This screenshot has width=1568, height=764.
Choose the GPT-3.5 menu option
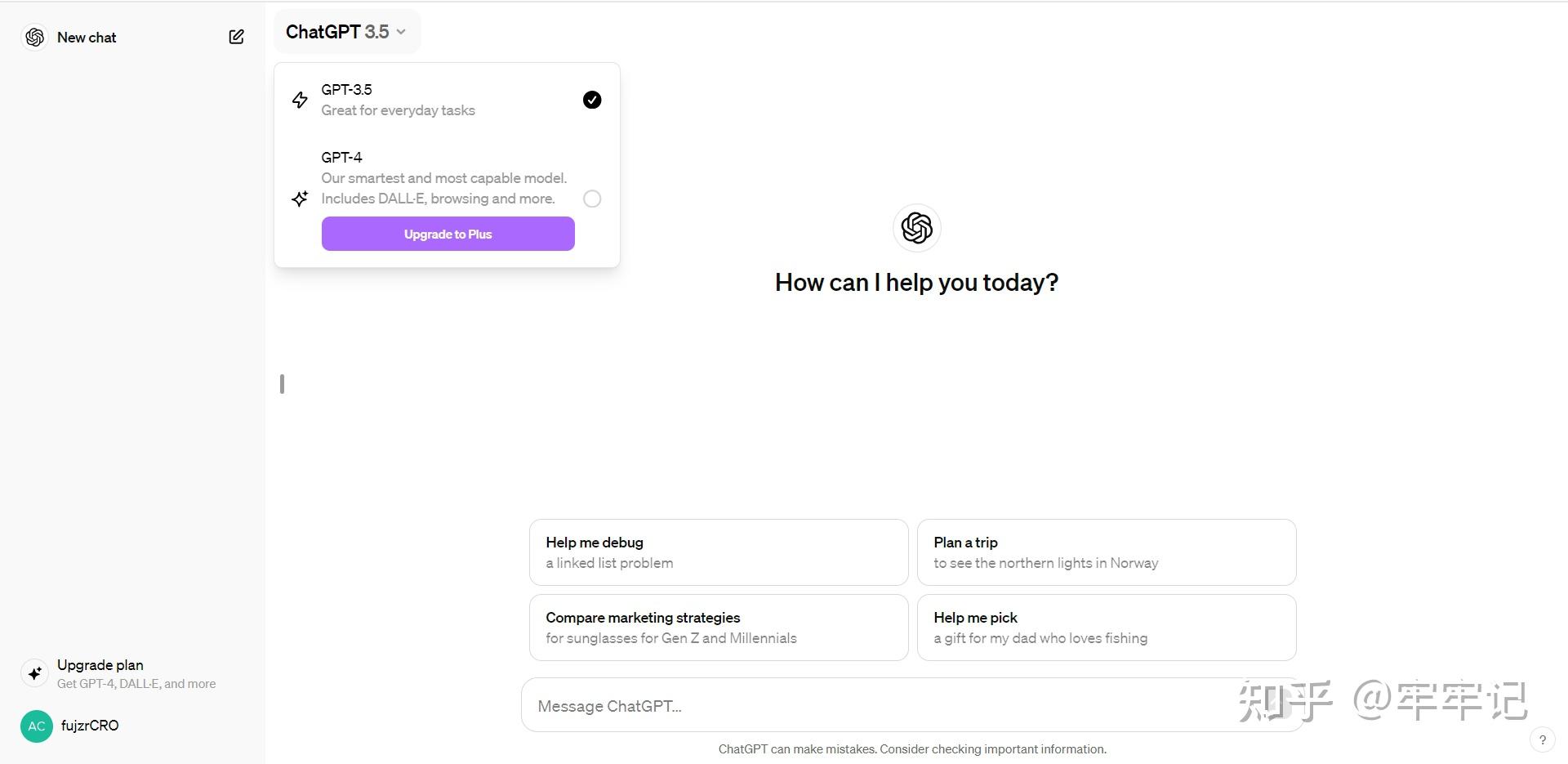pyautogui.click(x=398, y=100)
